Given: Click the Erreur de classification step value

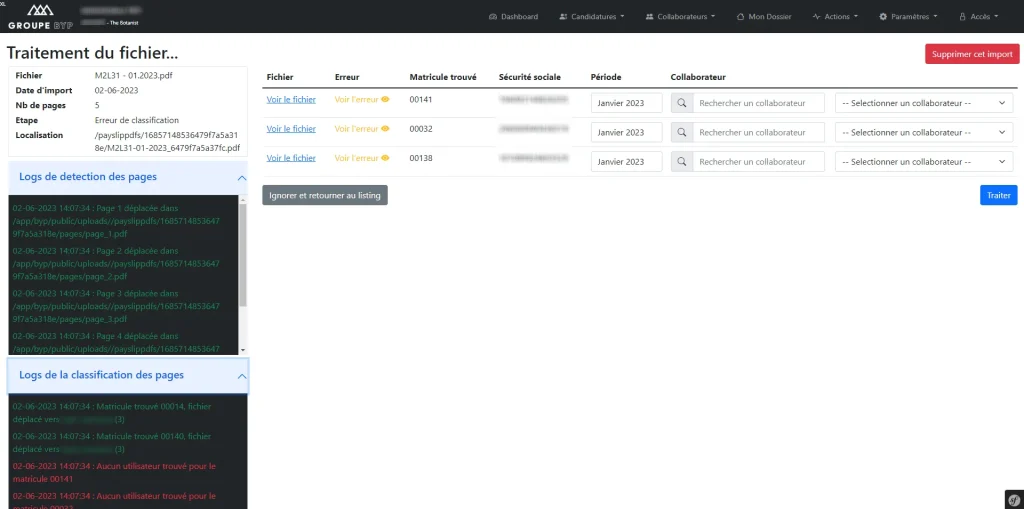Looking at the screenshot, I should pyautogui.click(x=136, y=120).
